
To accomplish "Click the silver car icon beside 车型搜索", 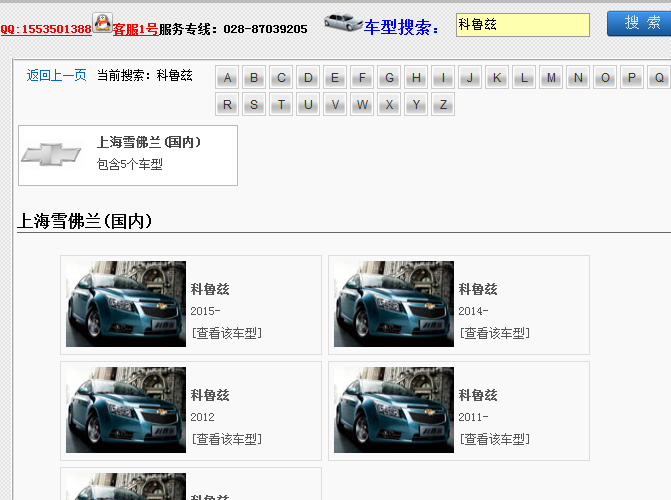I will click(x=343, y=22).
